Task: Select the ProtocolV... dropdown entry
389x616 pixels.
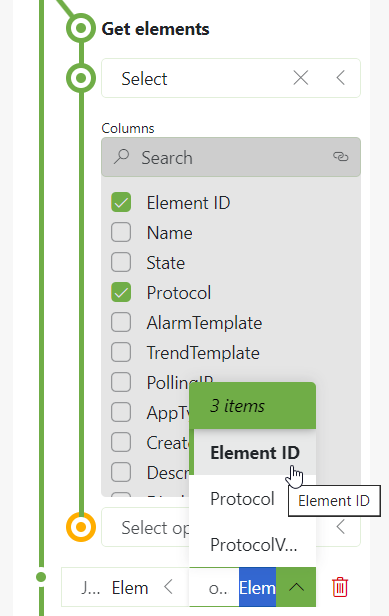Action: (x=253, y=544)
